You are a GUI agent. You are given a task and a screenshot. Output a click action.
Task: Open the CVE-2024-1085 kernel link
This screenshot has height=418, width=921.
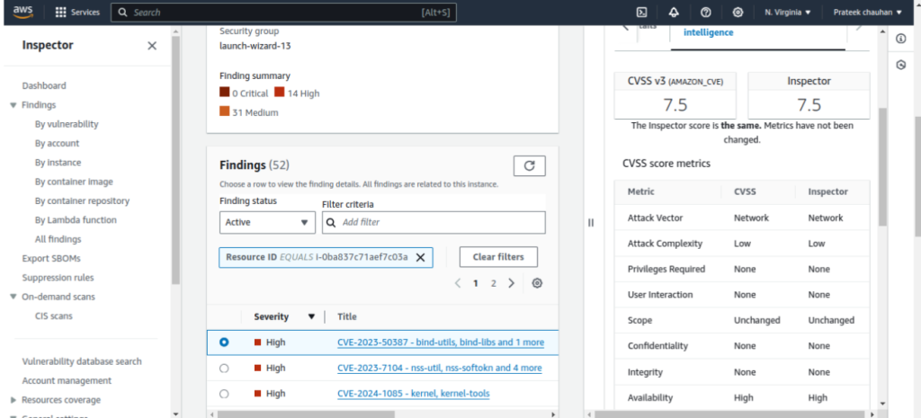tap(414, 394)
